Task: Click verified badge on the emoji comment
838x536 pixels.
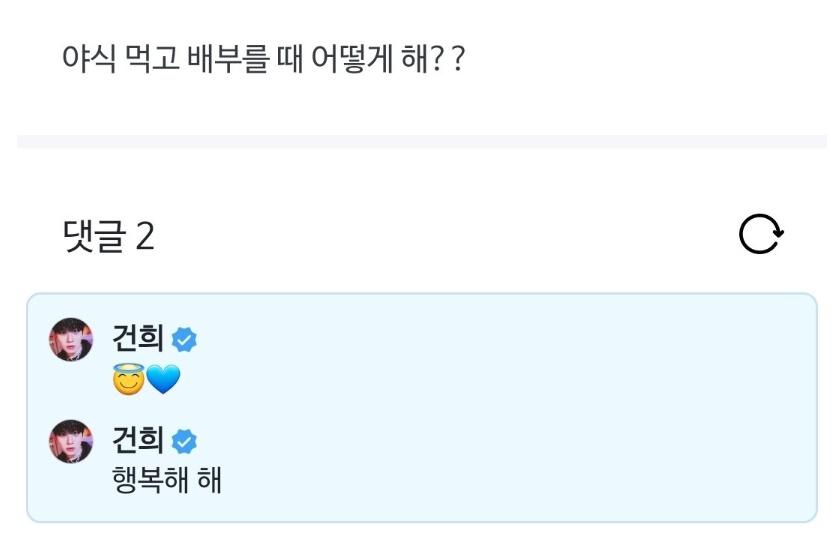Action: click(x=184, y=340)
